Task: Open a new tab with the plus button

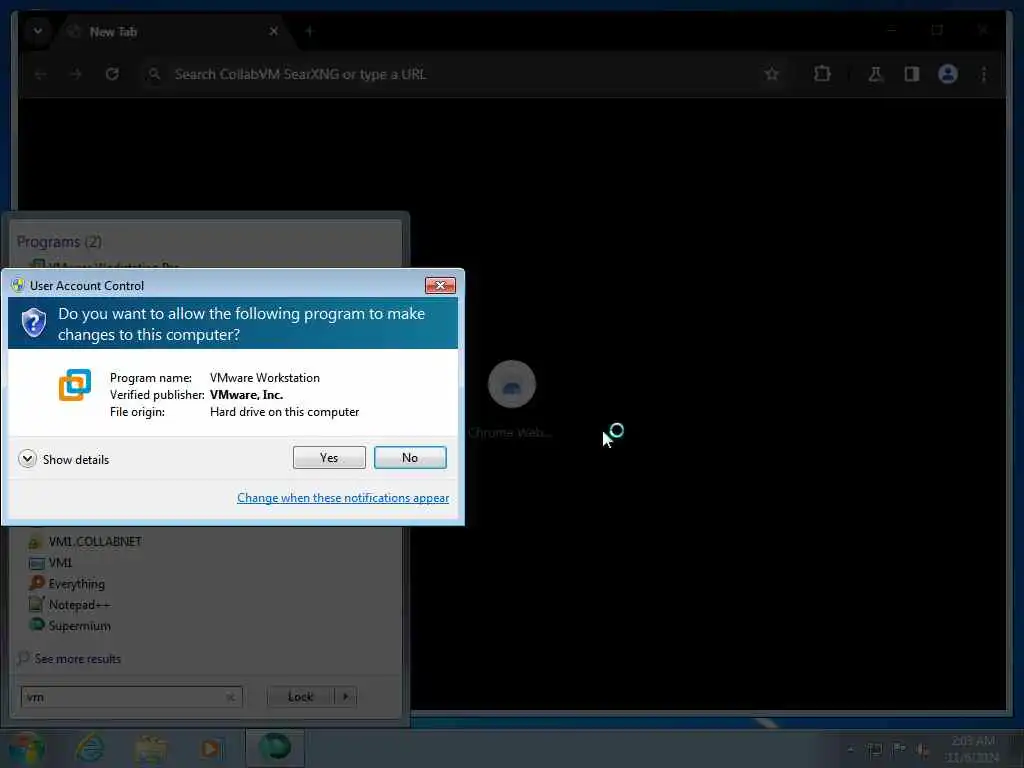Action: [310, 31]
